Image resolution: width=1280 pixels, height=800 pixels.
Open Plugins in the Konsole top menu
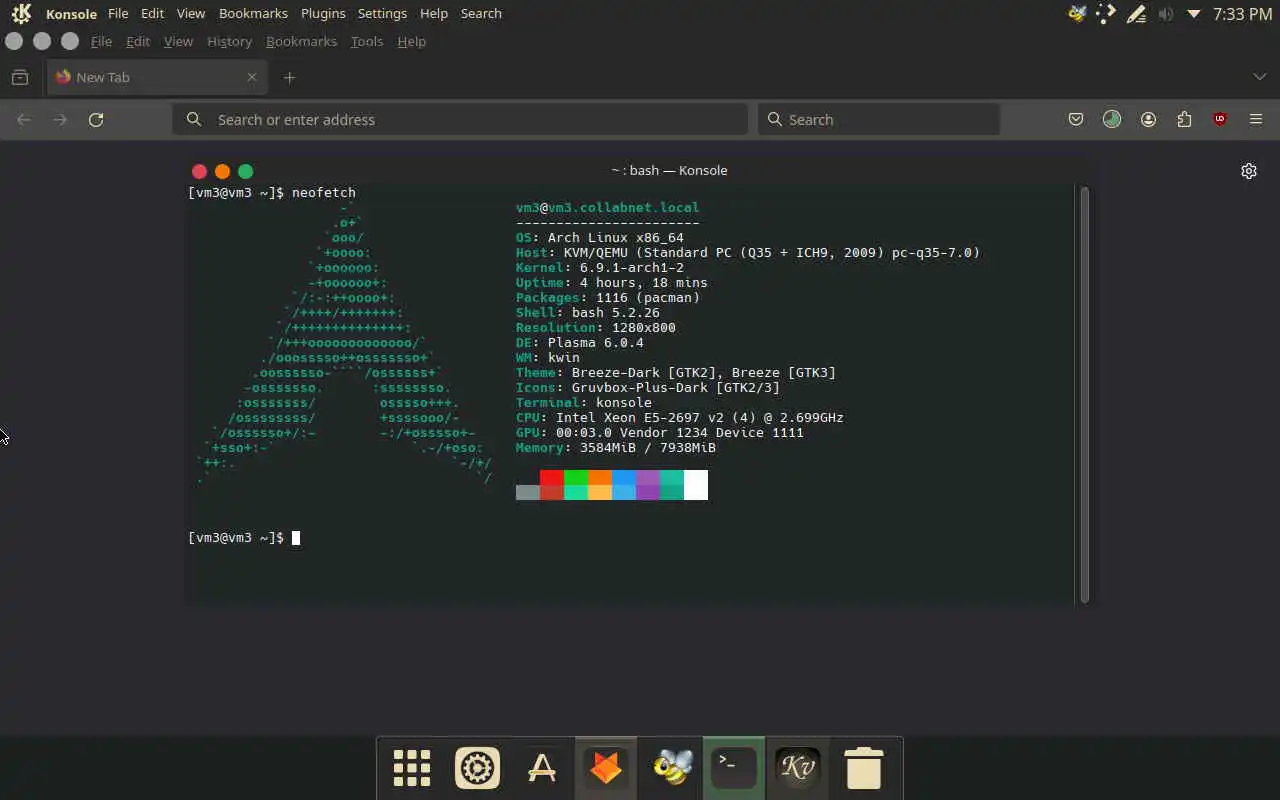tap(323, 14)
